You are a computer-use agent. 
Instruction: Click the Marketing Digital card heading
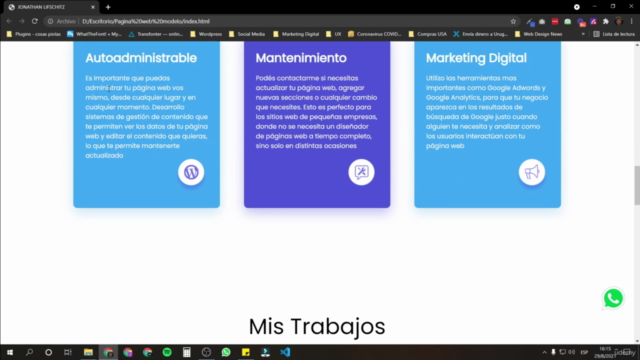click(476, 58)
